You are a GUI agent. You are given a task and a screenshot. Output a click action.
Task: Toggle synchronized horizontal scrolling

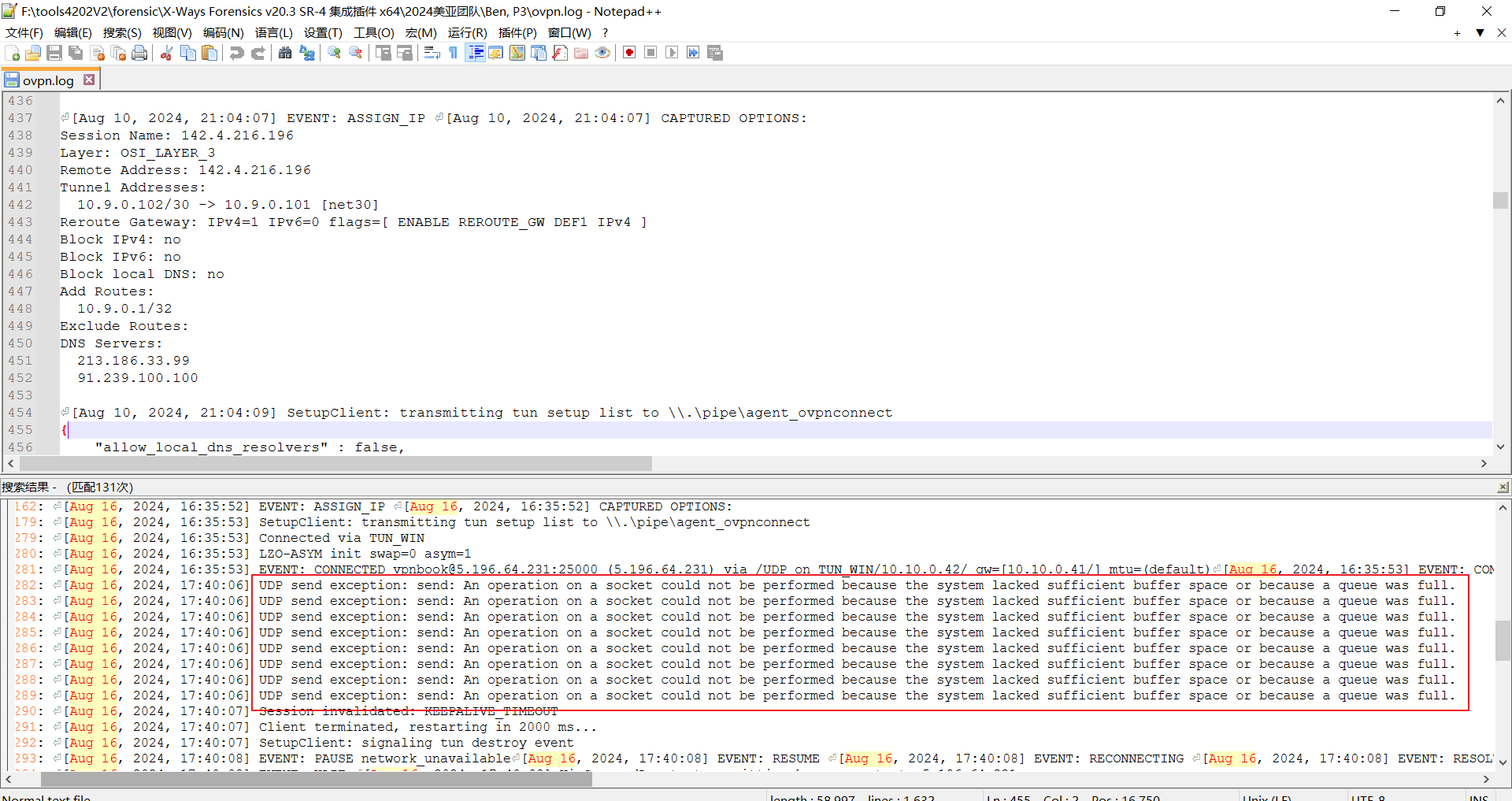pos(405,53)
